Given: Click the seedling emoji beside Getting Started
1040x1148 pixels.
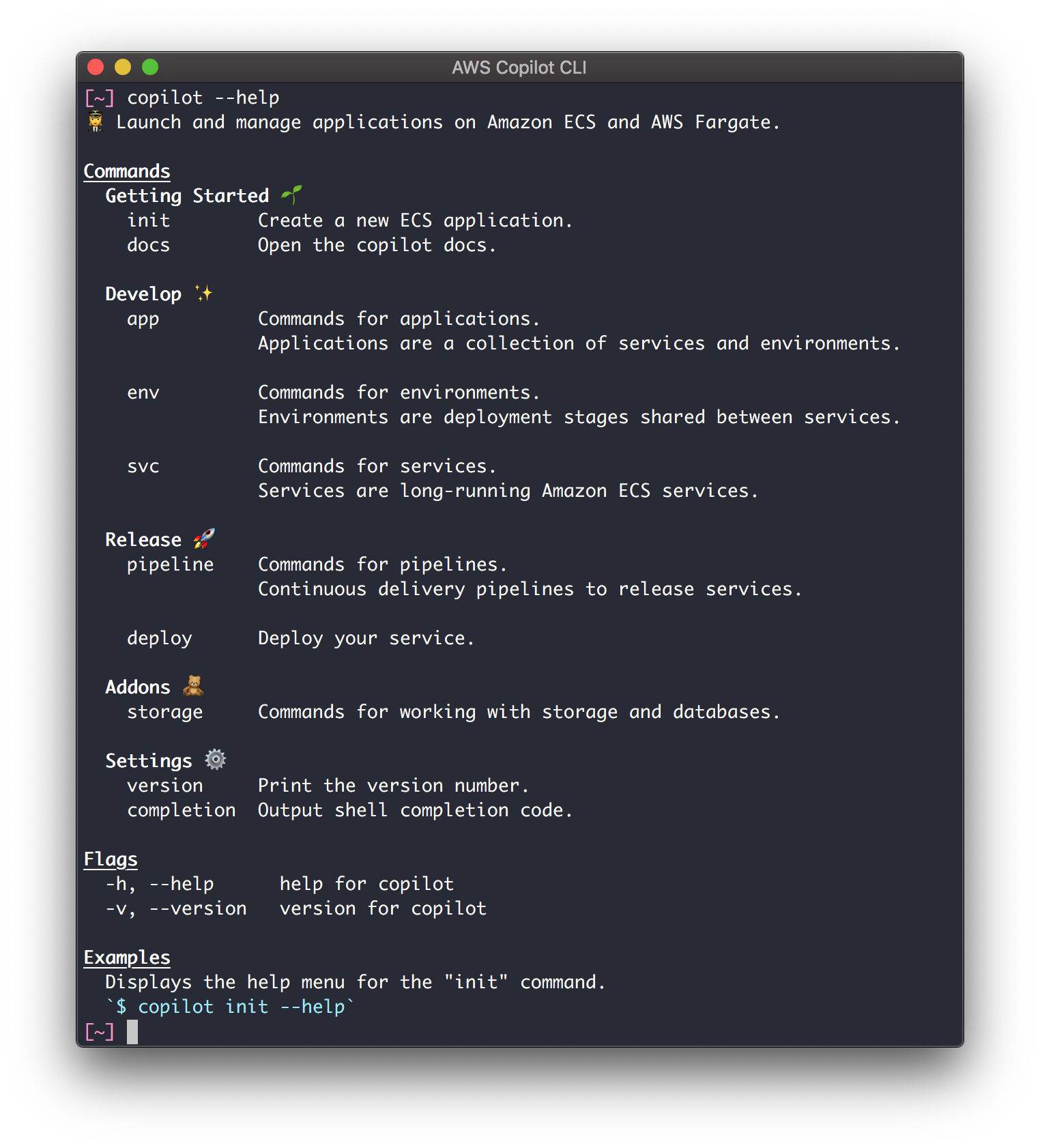Looking at the screenshot, I should coord(291,195).
